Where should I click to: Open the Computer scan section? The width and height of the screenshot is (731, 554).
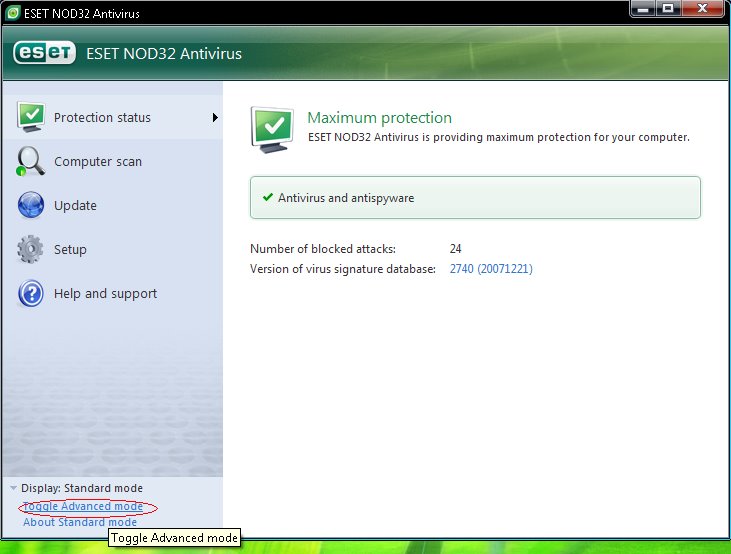tap(113, 161)
